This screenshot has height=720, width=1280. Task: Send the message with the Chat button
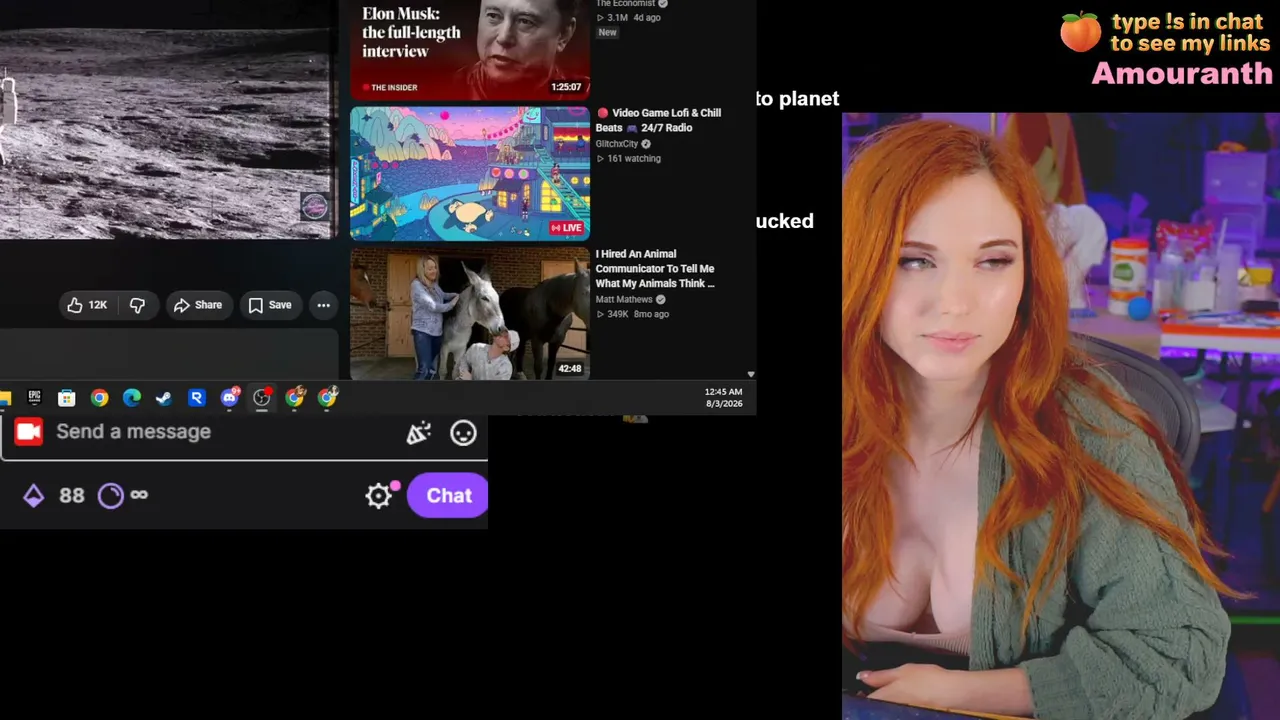(448, 496)
